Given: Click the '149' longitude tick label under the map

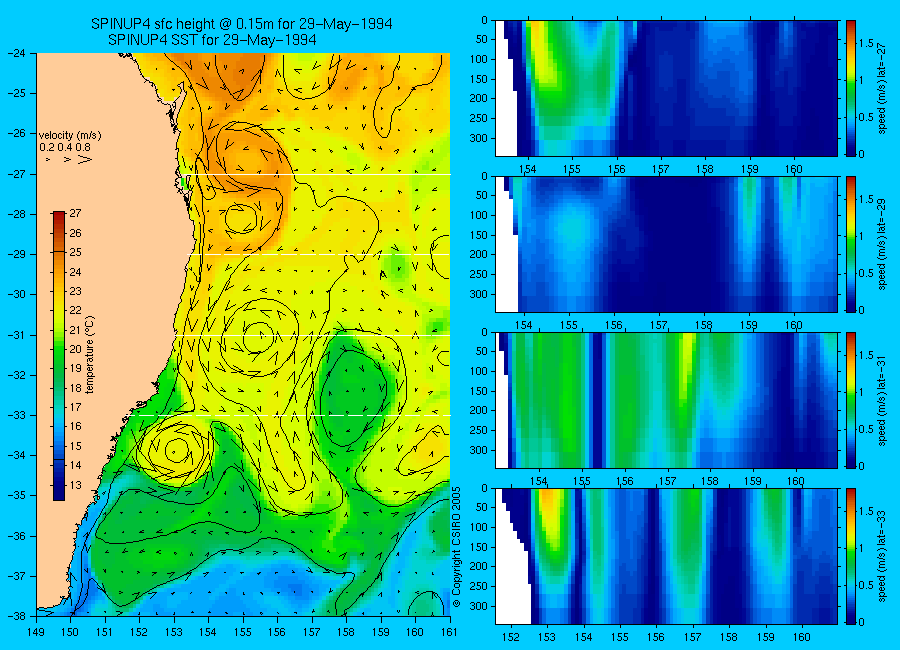Looking at the screenshot, I should pos(36,632).
